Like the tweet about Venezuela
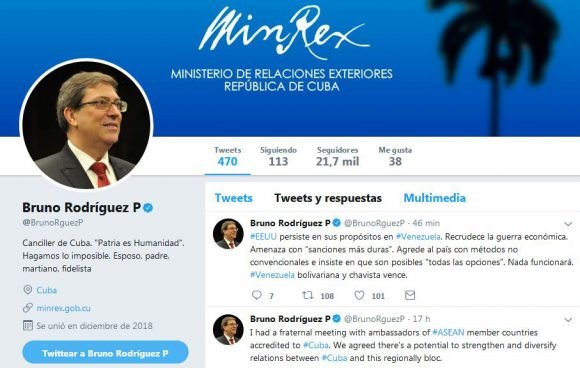 [x=359, y=295]
